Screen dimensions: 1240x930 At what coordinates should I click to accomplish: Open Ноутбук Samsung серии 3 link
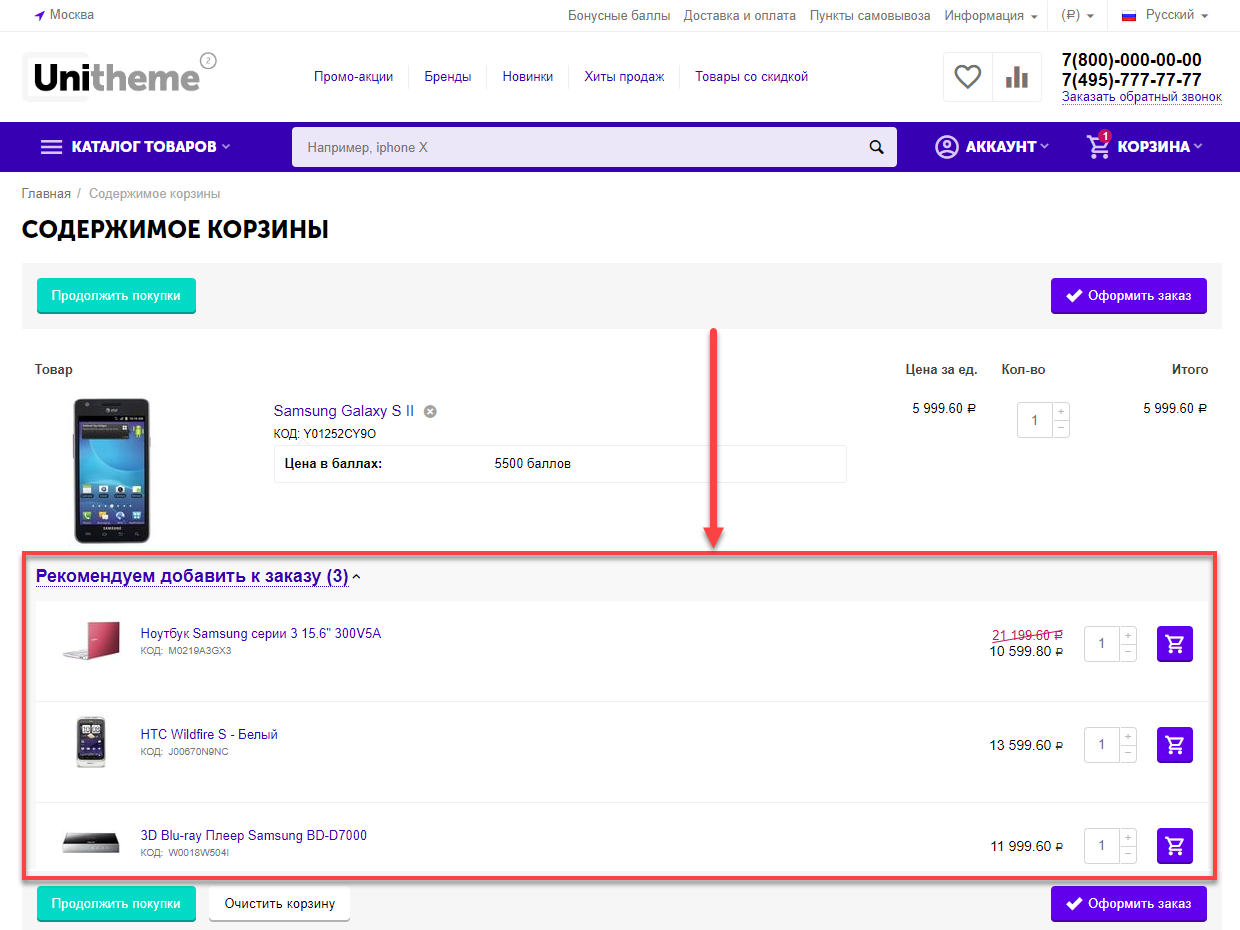tap(261, 633)
